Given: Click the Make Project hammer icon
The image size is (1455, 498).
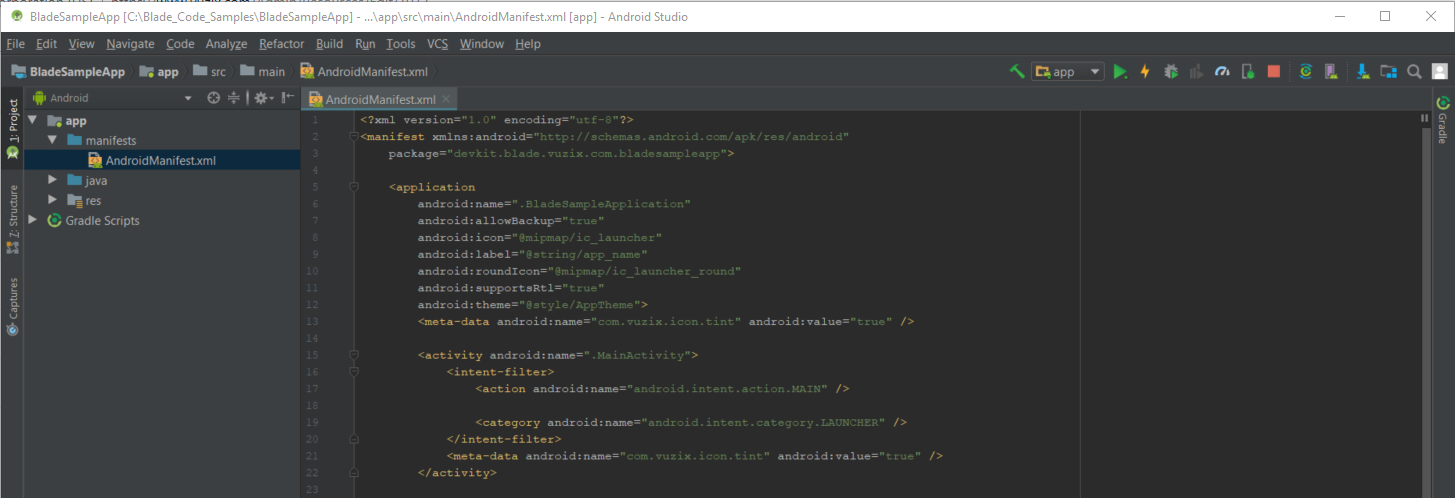Looking at the screenshot, I should pyautogui.click(x=1017, y=71).
